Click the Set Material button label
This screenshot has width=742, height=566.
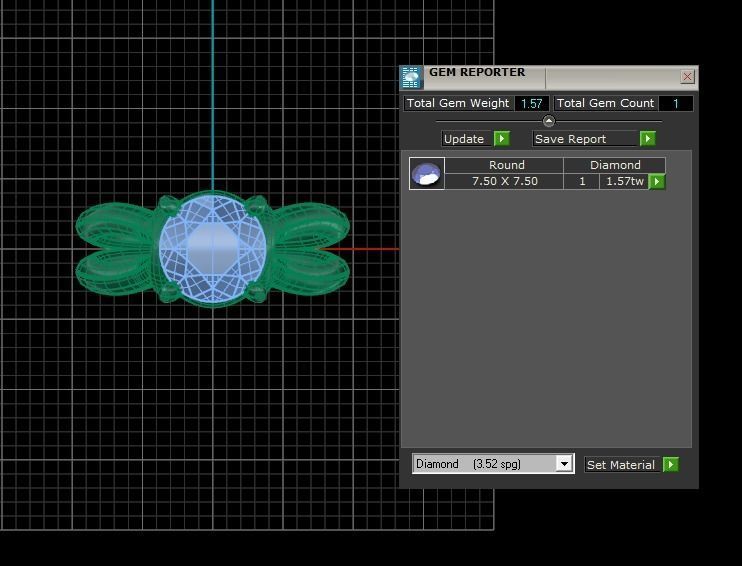pos(623,465)
